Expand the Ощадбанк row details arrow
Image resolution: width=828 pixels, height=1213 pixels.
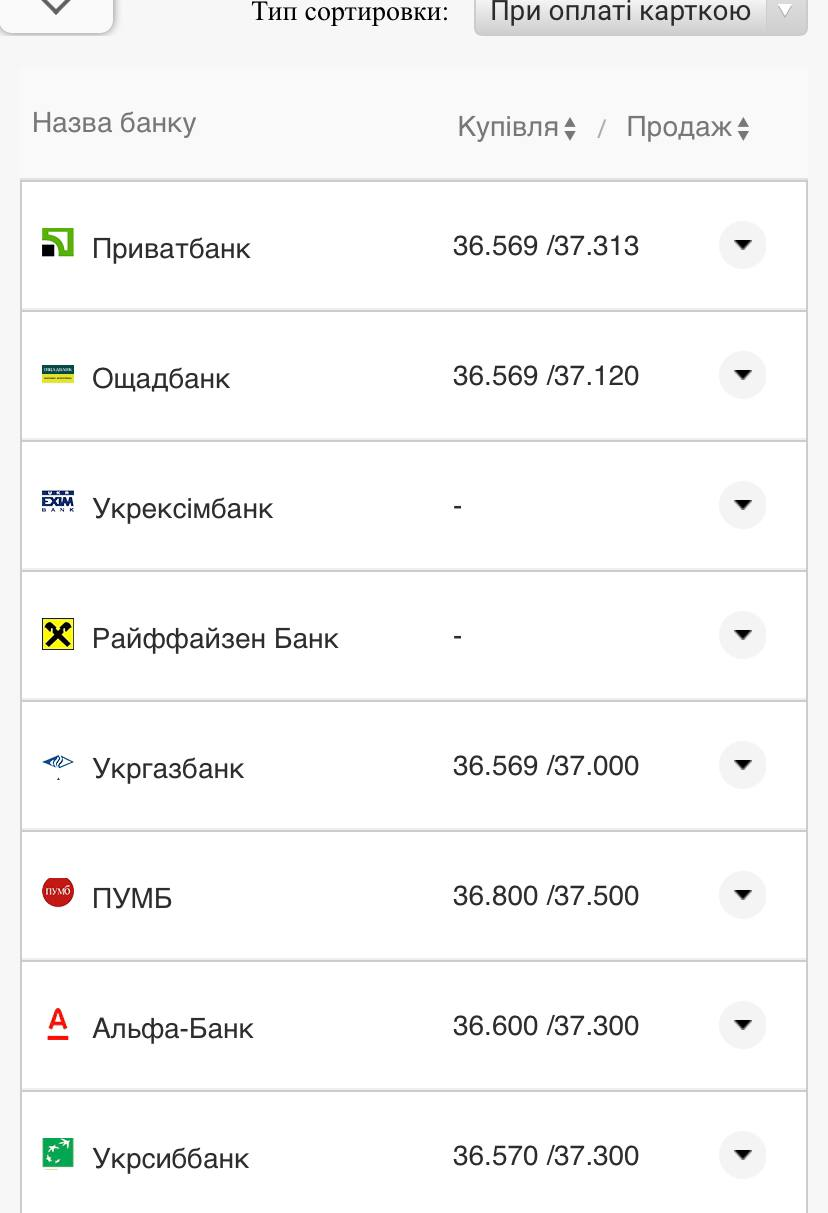(742, 375)
